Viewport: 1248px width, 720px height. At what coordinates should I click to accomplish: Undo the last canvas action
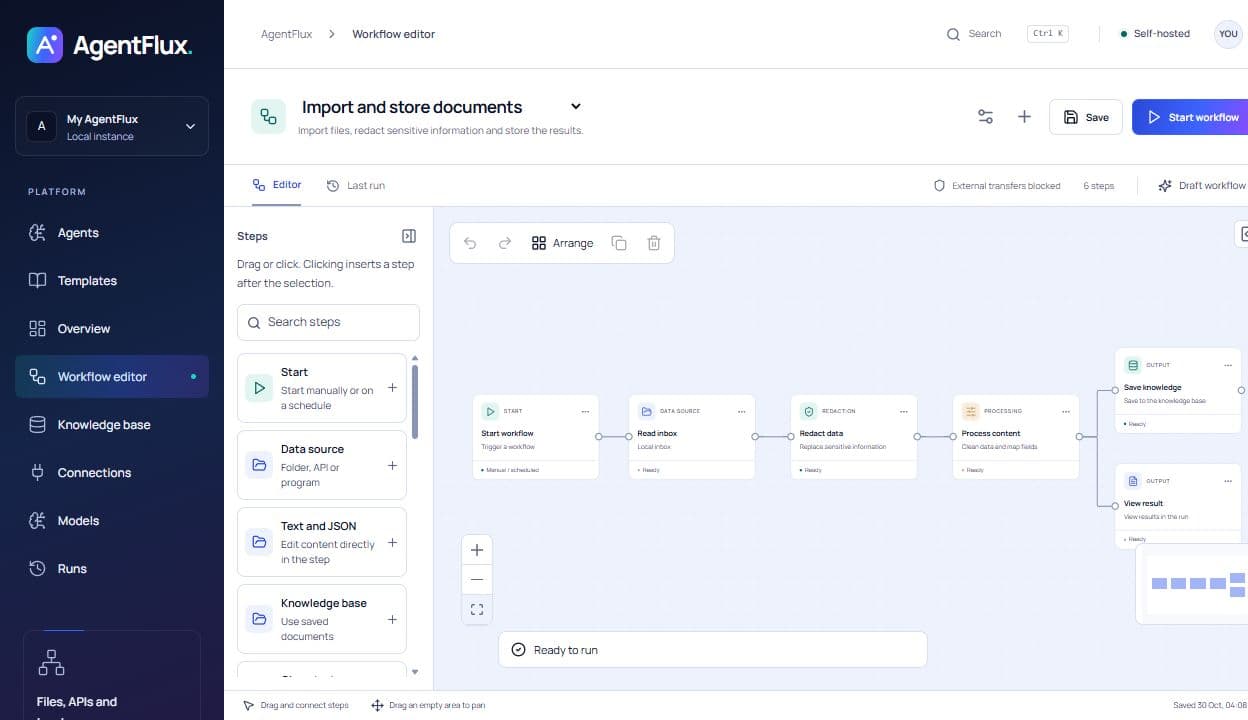pyautogui.click(x=470, y=243)
